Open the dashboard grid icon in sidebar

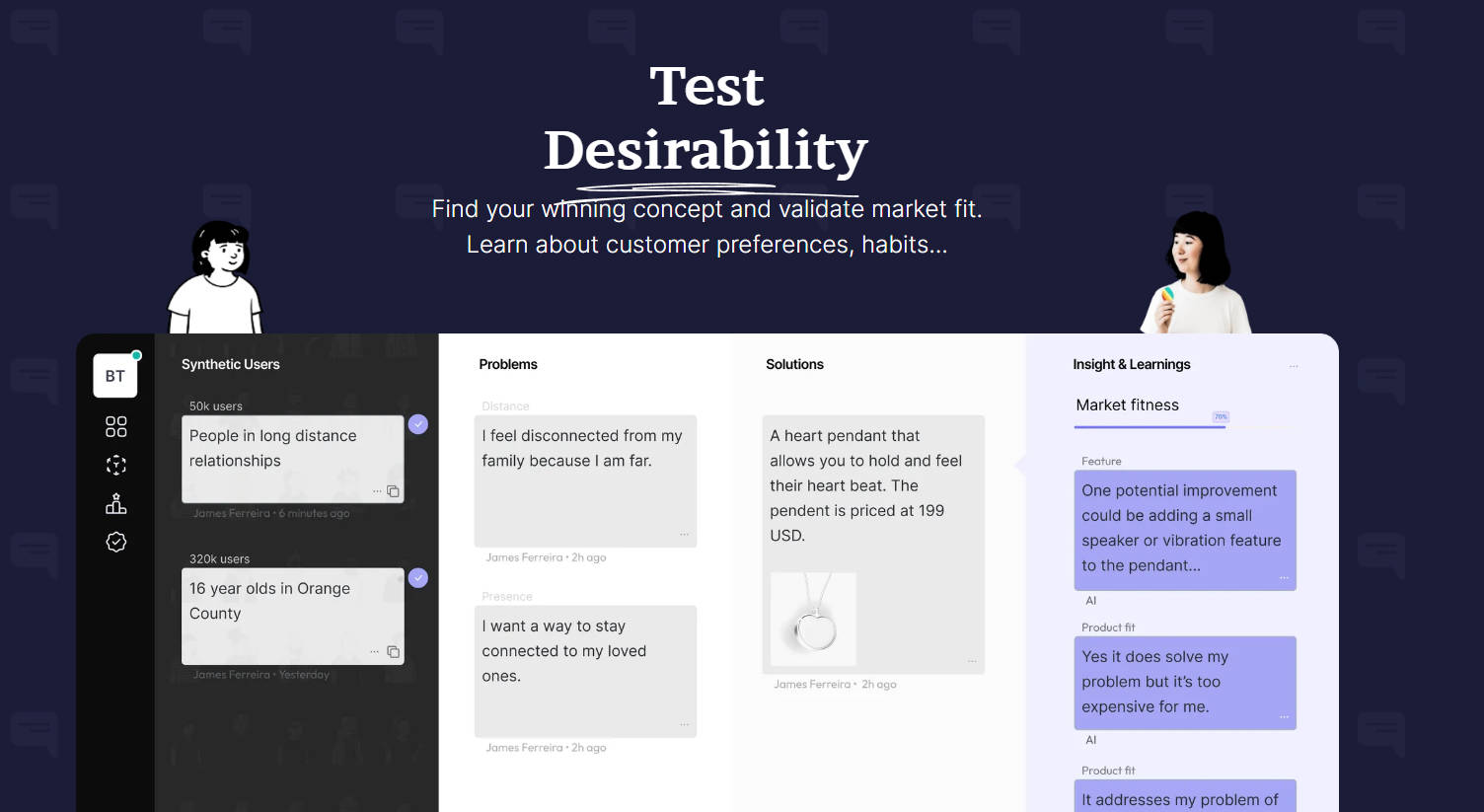115,426
